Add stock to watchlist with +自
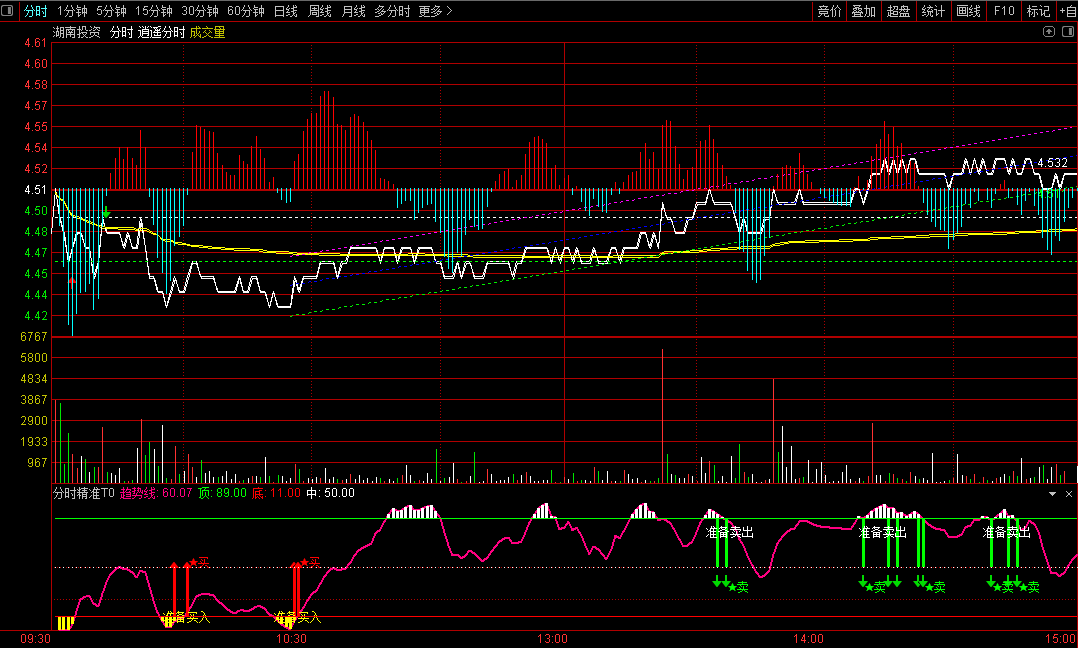 pos(1067,11)
